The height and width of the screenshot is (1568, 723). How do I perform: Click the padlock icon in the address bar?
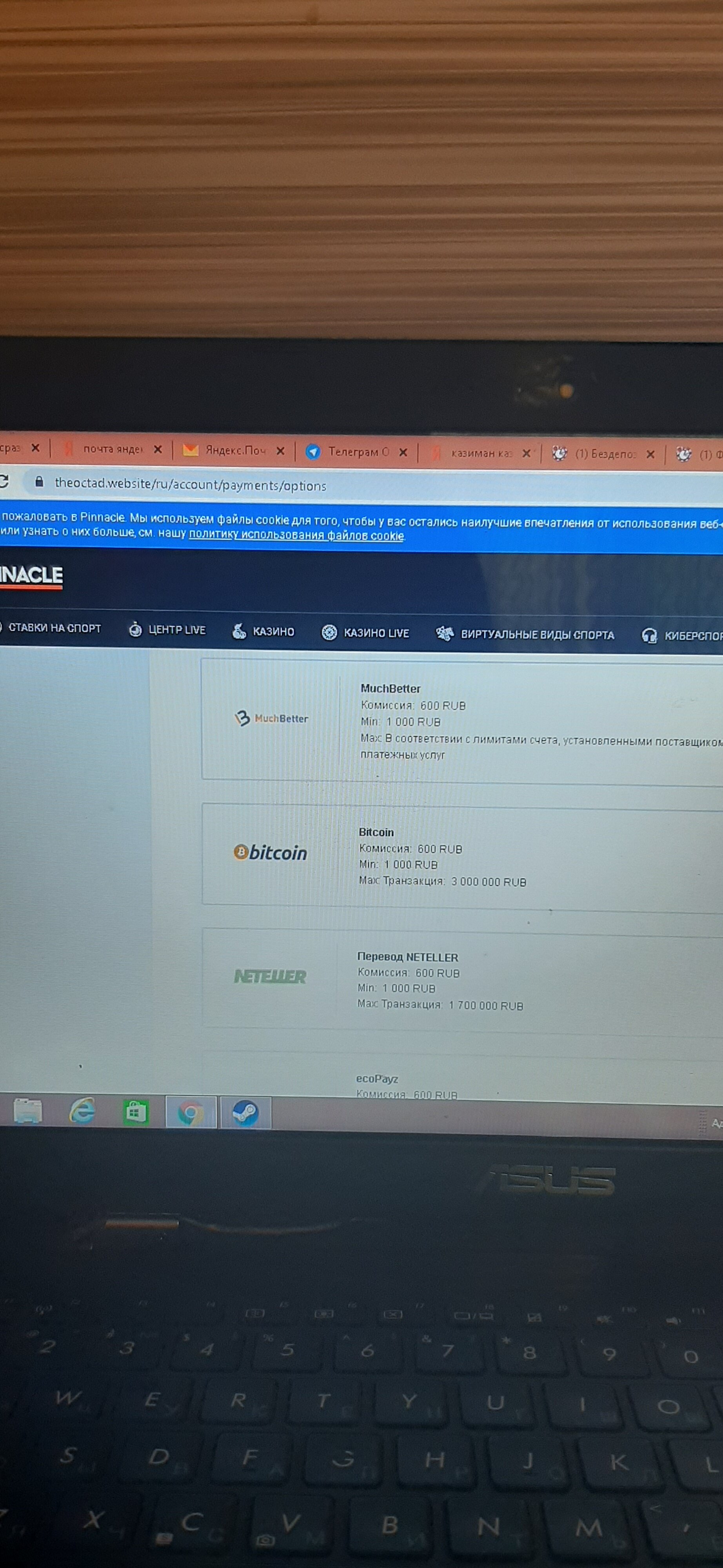click(40, 481)
